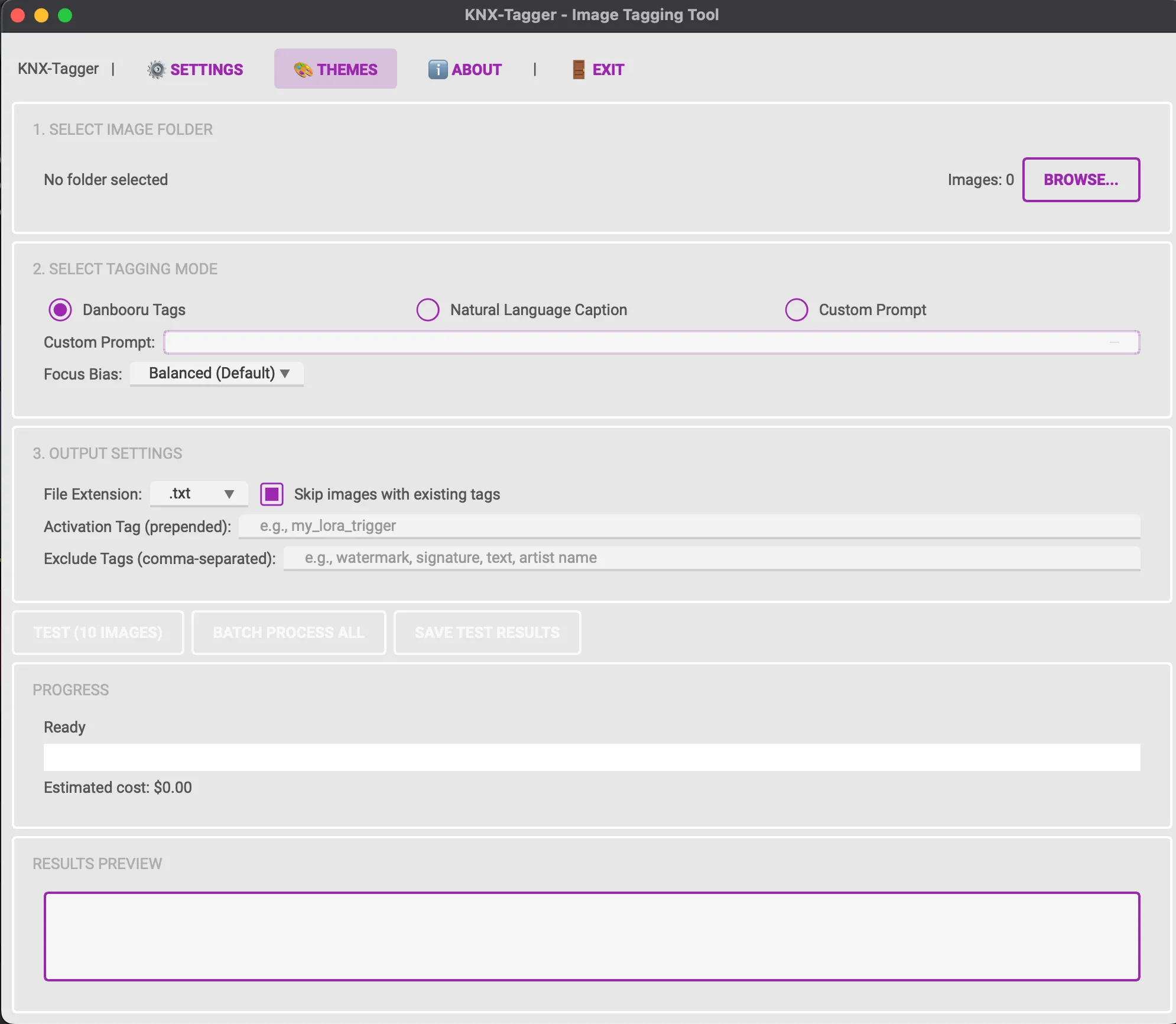Image resolution: width=1176 pixels, height=1024 pixels.
Task: Expand the File Extension dropdown
Action: [199, 494]
